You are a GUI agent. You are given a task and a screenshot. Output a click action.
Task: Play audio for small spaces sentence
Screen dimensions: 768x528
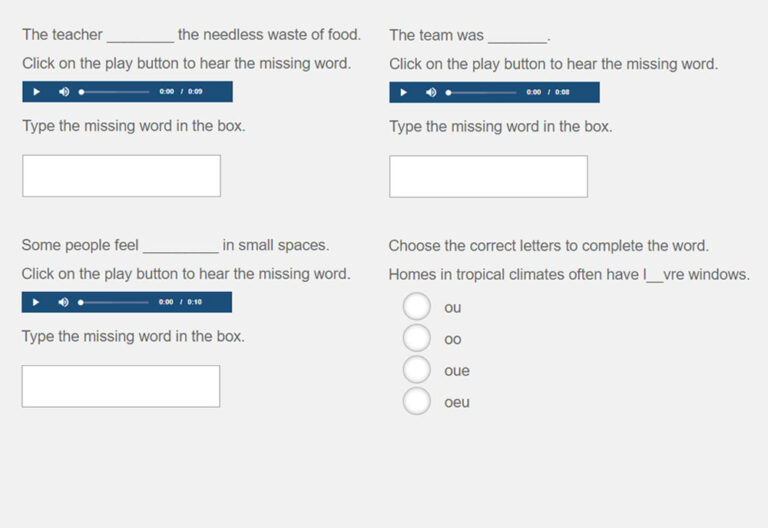pyautogui.click(x=36, y=302)
